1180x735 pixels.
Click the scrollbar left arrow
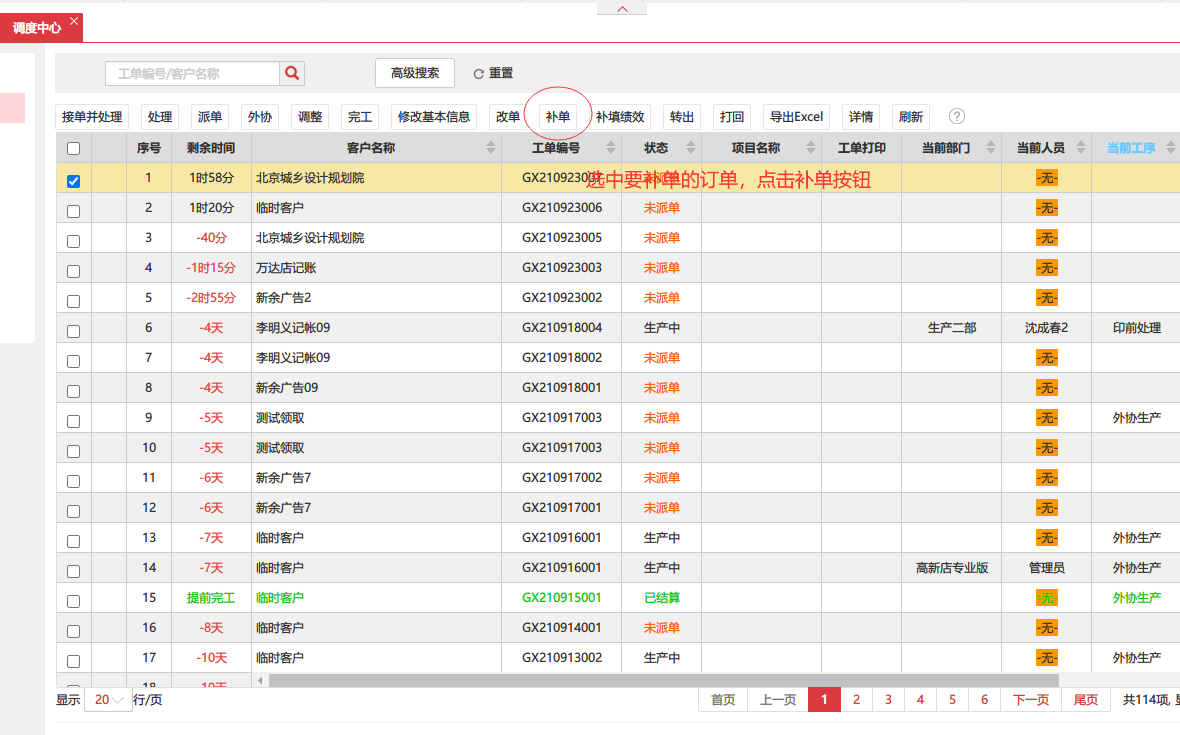(260, 680)
